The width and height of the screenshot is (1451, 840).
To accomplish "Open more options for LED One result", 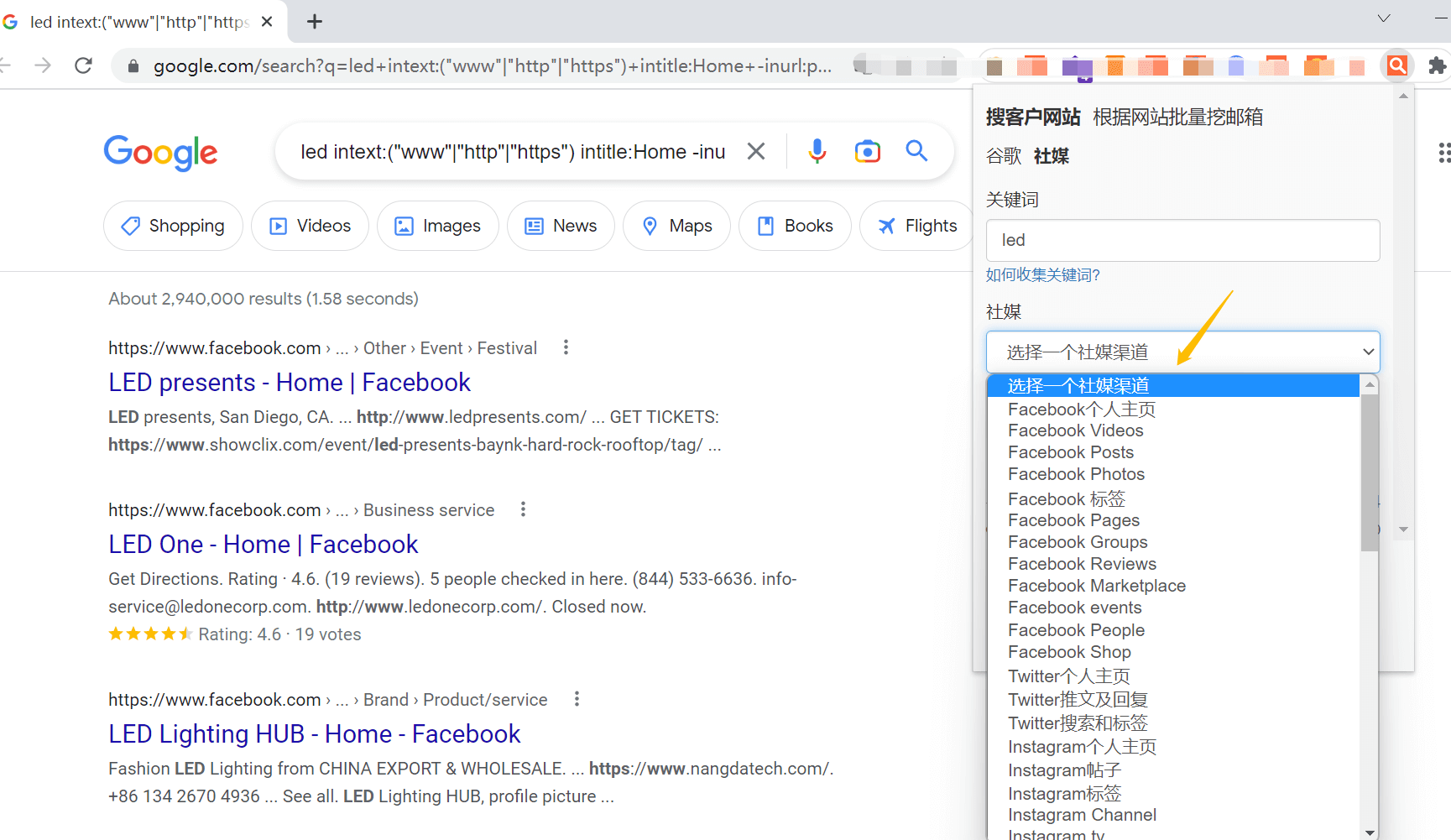I will (x=524, y=509).
